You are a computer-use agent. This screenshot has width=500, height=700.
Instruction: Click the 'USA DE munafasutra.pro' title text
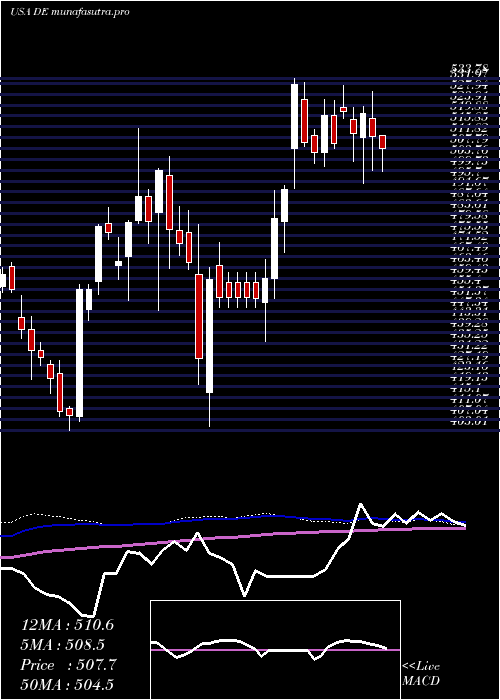click(x=70, y=12)
